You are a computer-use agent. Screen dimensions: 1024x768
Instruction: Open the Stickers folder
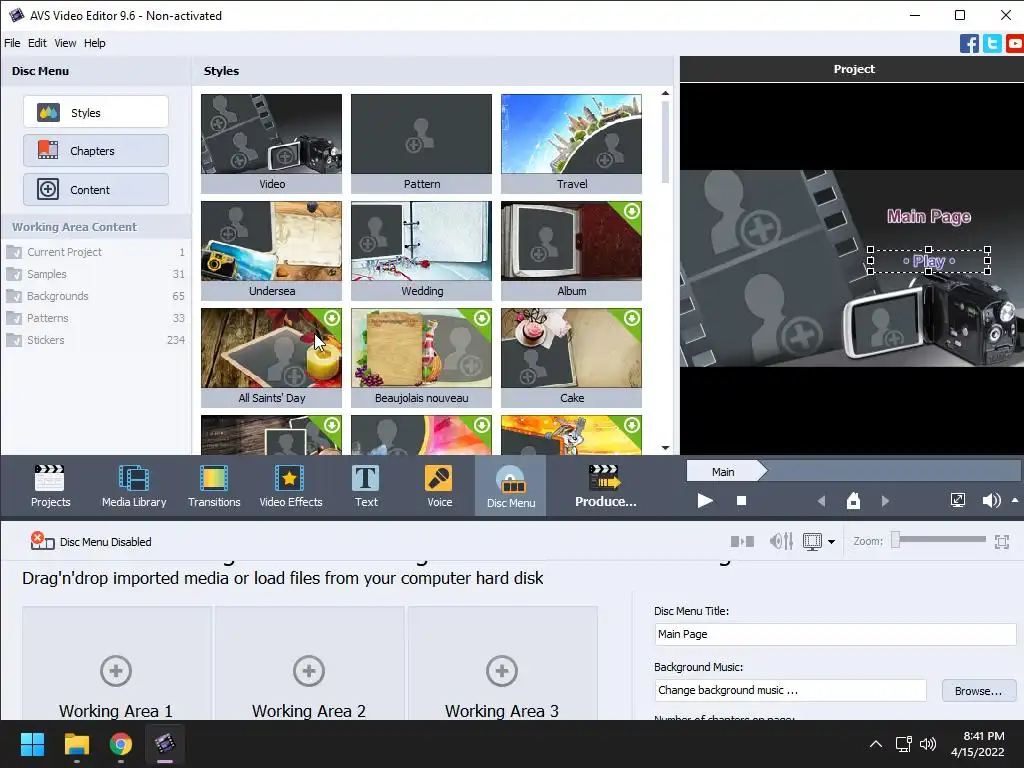95,340
